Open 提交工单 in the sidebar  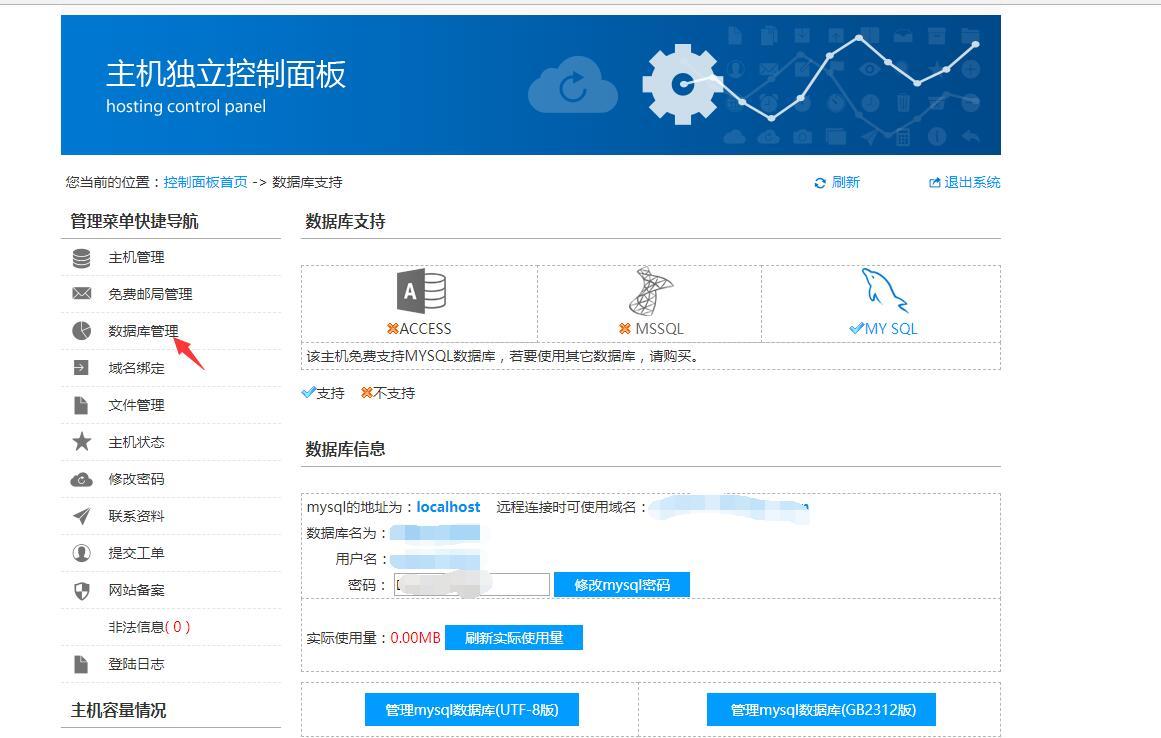coord(136,553)
